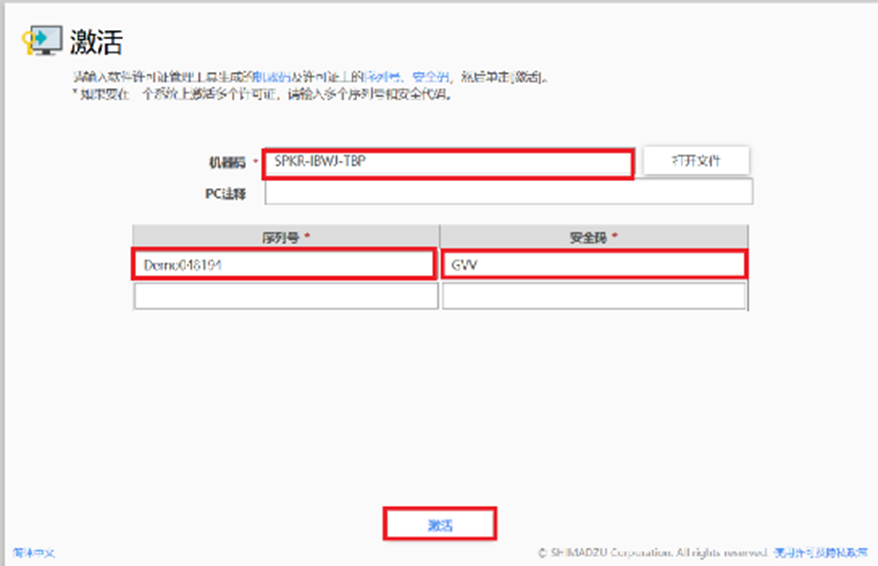
Task: Open the 机器码 link in the instructions
Action: (x=268, y=77)
